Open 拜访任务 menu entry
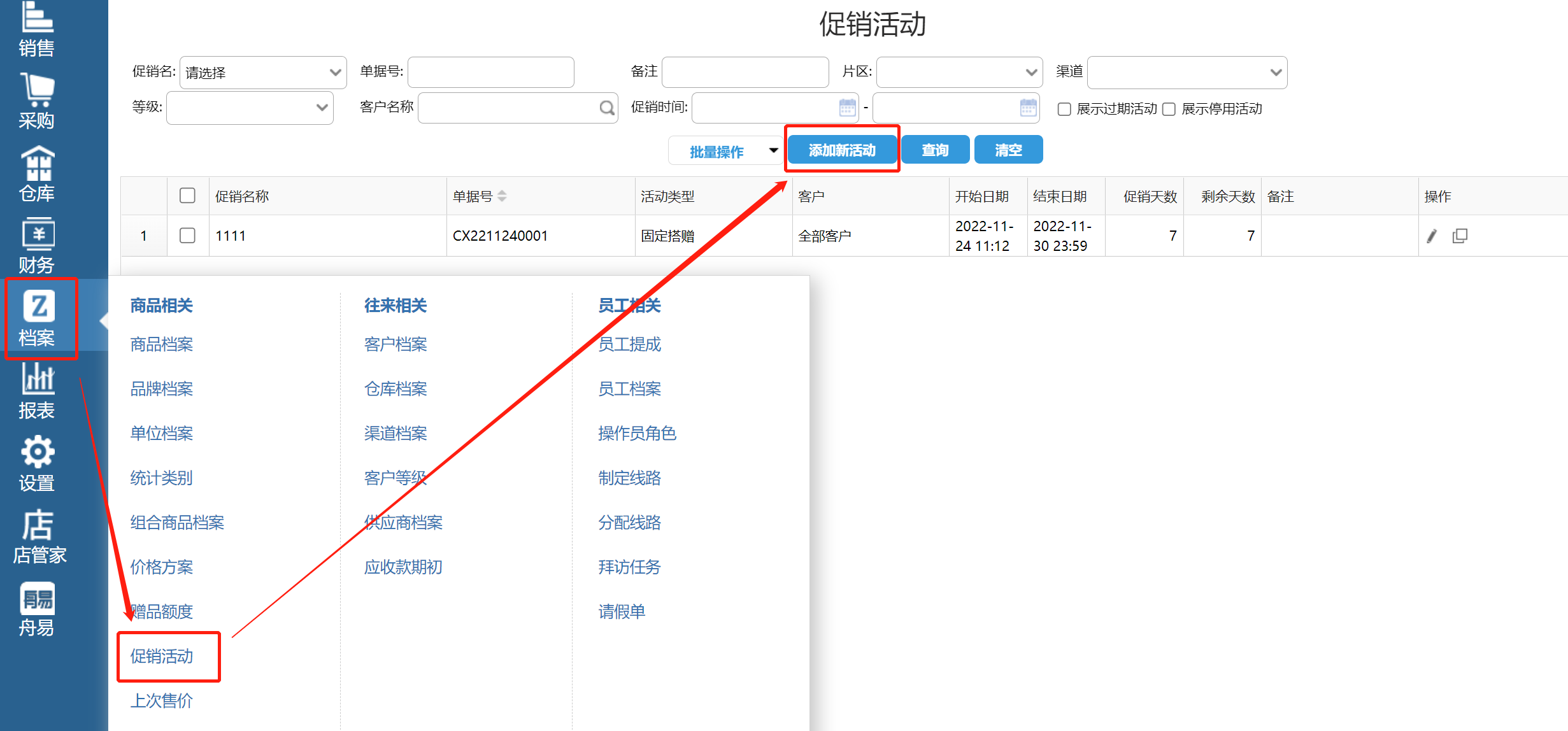This screenshot has width=1568, height=731. [630, 567]
